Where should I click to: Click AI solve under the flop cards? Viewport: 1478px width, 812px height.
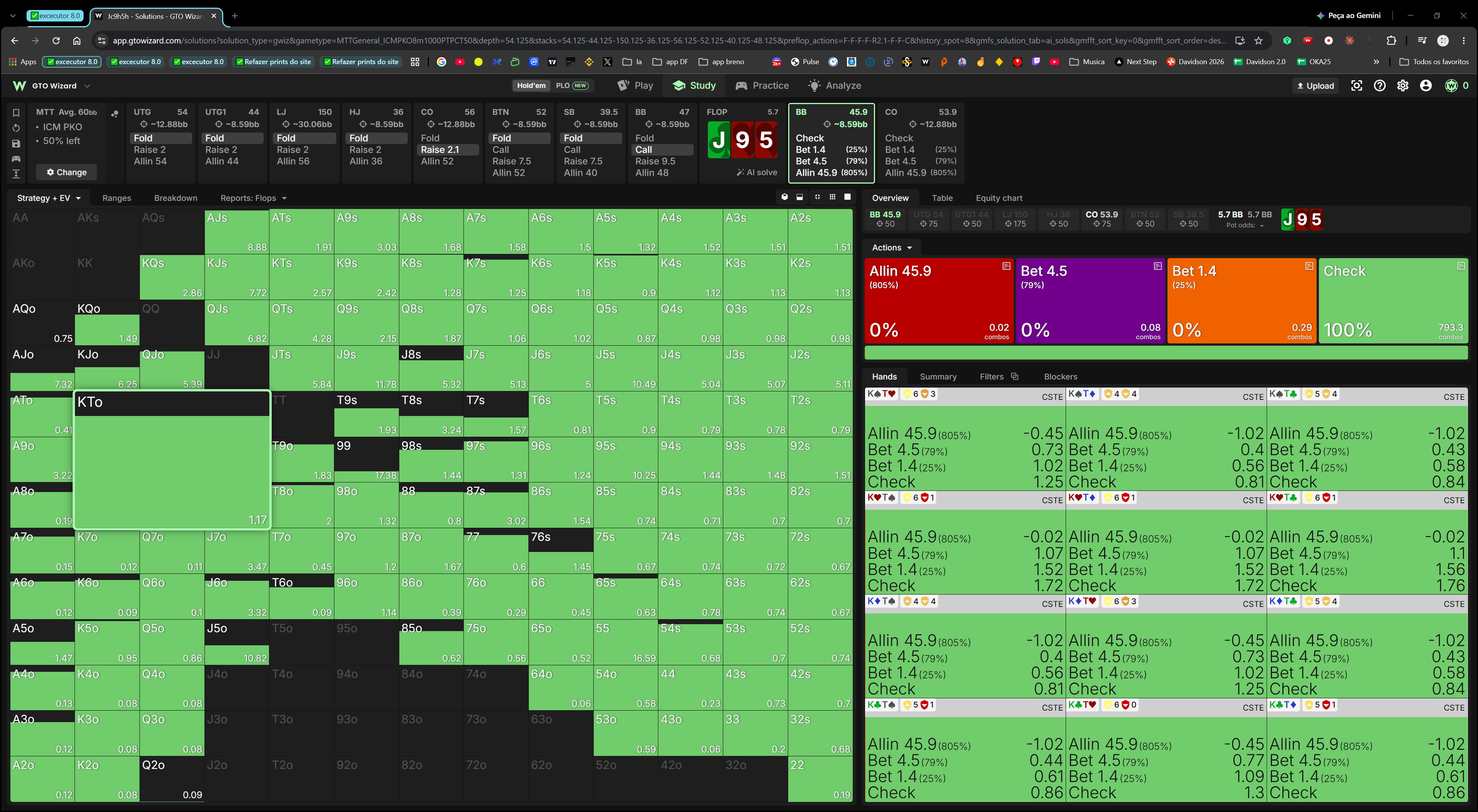pyautogui.click(x=757, y=172)
